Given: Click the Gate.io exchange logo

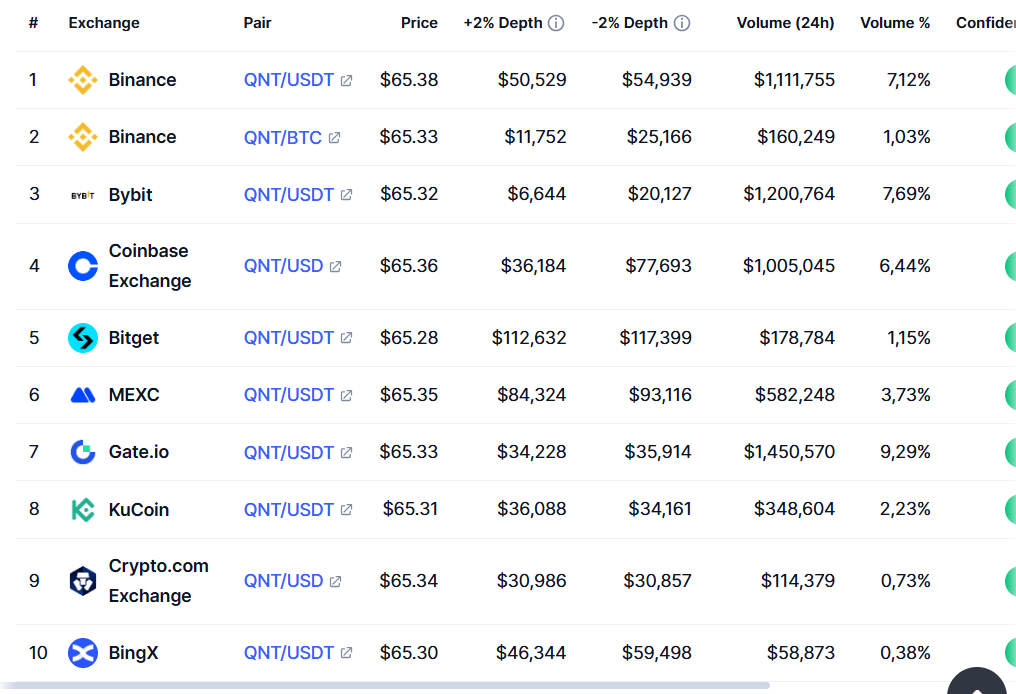Looking at the screenshot, I should tap(83, 452).
